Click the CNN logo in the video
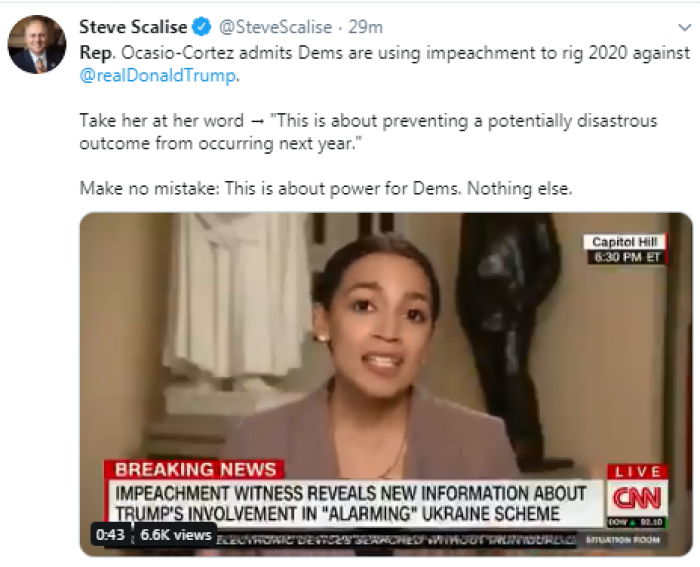The height and width of the screenshot is (567, 700). [637, 498]
